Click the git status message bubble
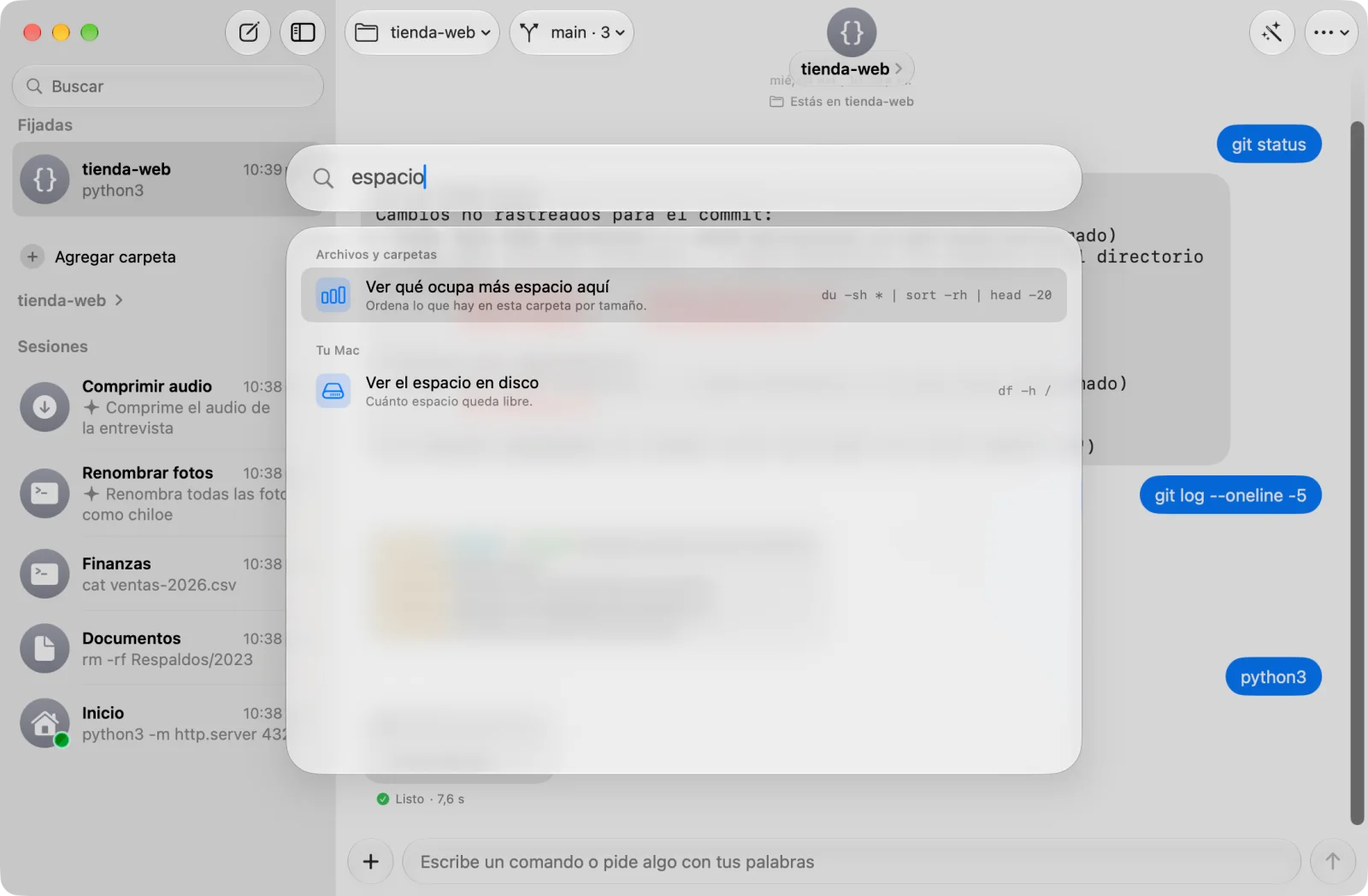 click(x=1269, y=144)
